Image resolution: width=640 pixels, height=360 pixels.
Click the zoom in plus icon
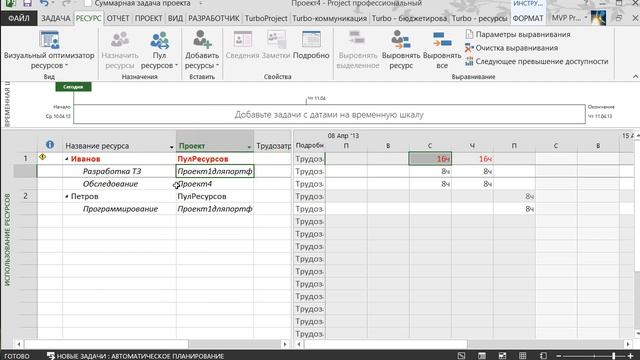[630, 356]
